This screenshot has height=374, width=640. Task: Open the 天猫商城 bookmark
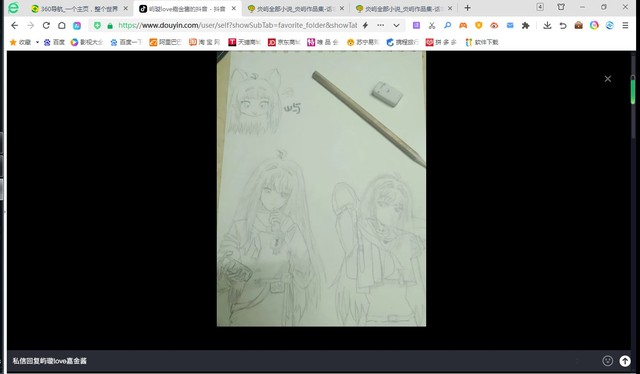(244, 42)
